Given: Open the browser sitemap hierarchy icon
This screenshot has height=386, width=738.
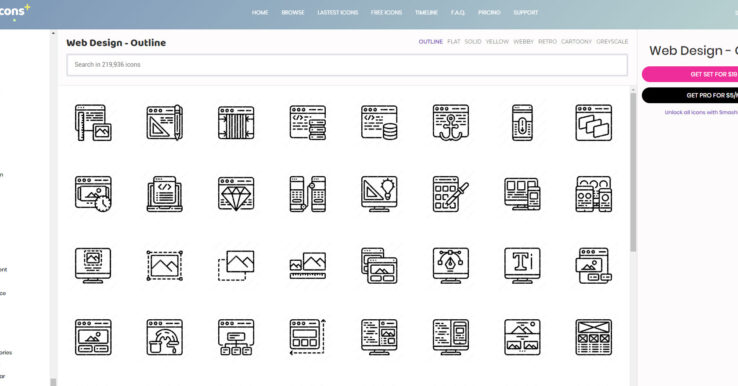Looking at the screenshot, I should point(236,337).
